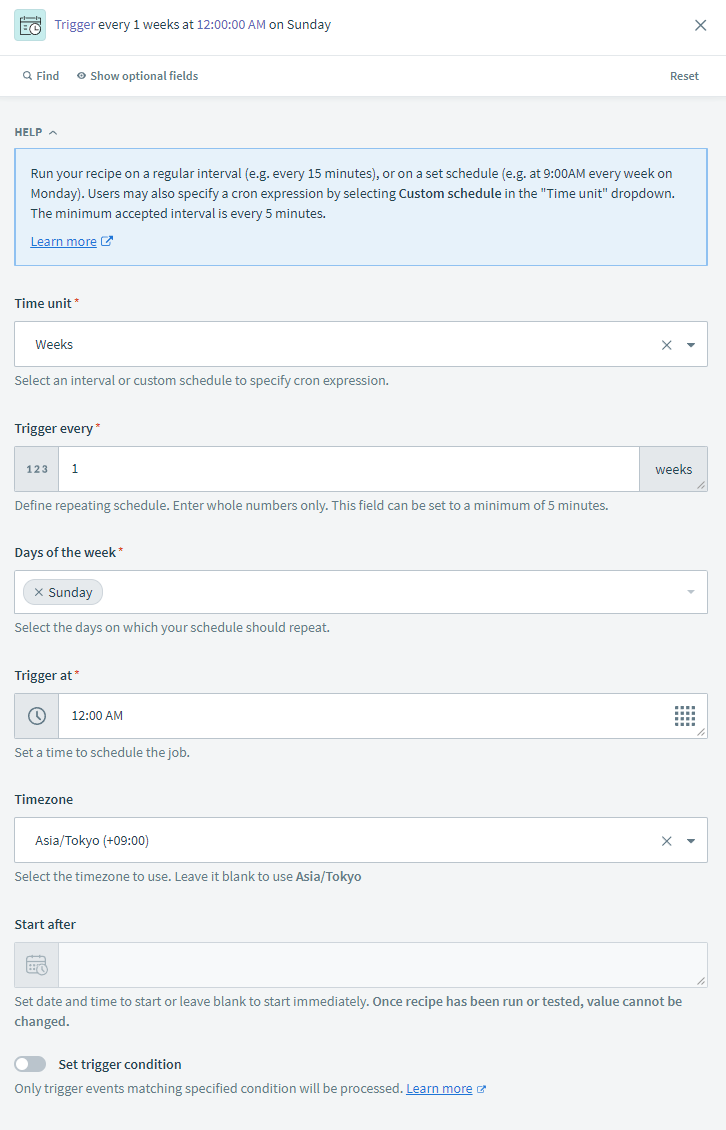Open the Timezone dropdown arrow
Viewport: 726px width, 1130px height.
tap(691, 841)
